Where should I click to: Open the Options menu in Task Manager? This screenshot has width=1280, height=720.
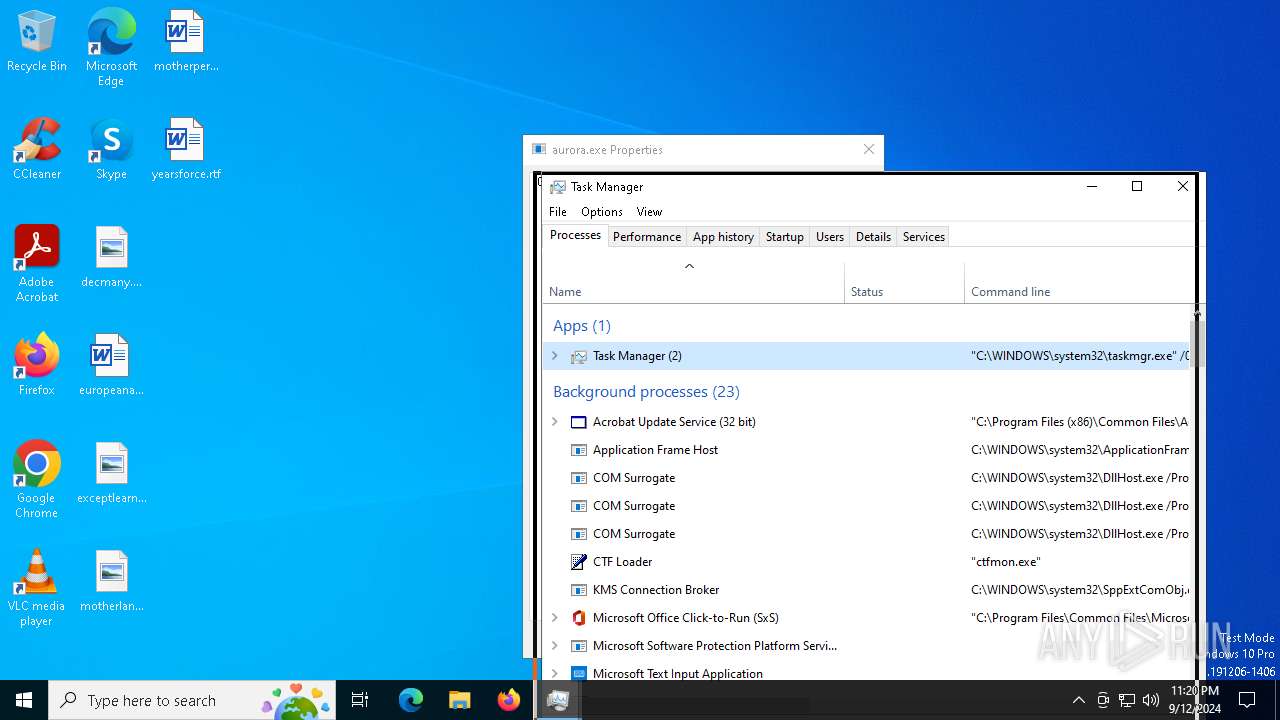pos(602,212)
